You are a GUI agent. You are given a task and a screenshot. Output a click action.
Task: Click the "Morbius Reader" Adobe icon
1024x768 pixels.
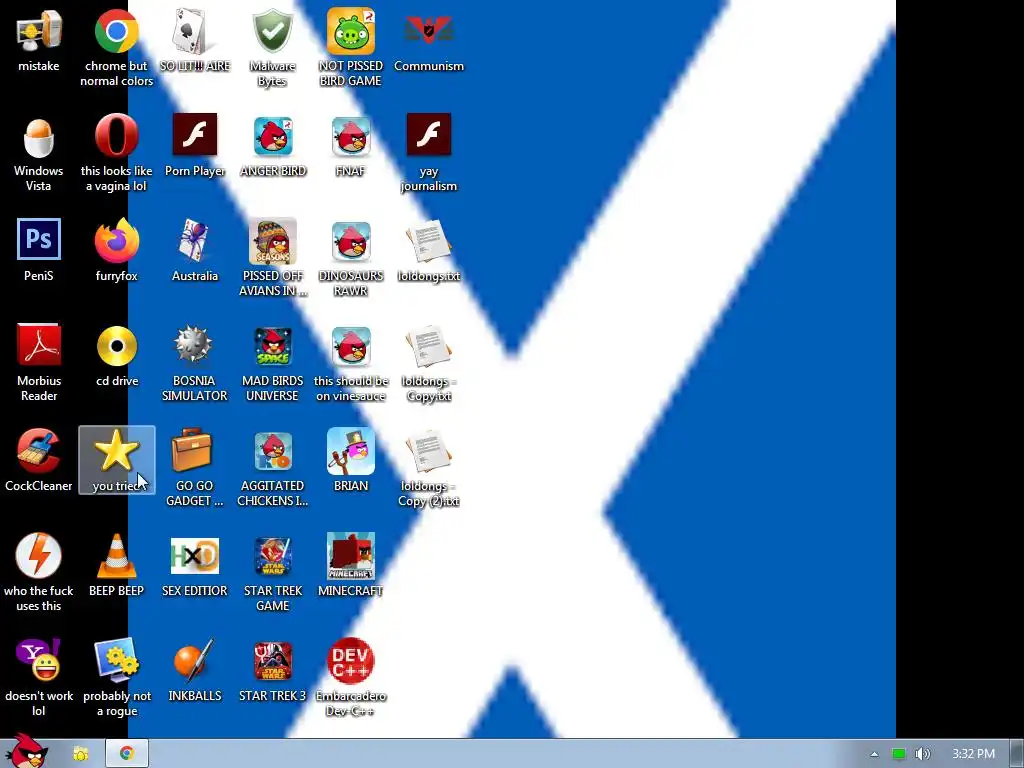point(39,345)
